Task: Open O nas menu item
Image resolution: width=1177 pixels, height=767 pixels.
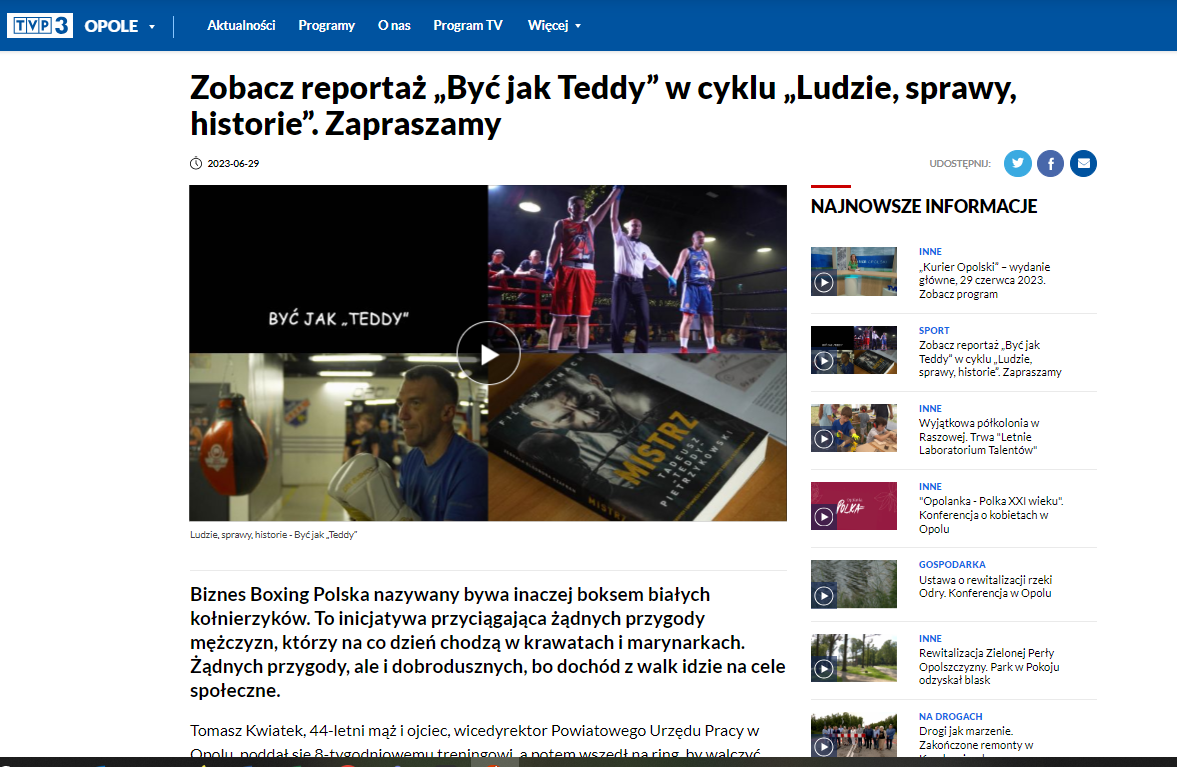Action: [394, 26]
